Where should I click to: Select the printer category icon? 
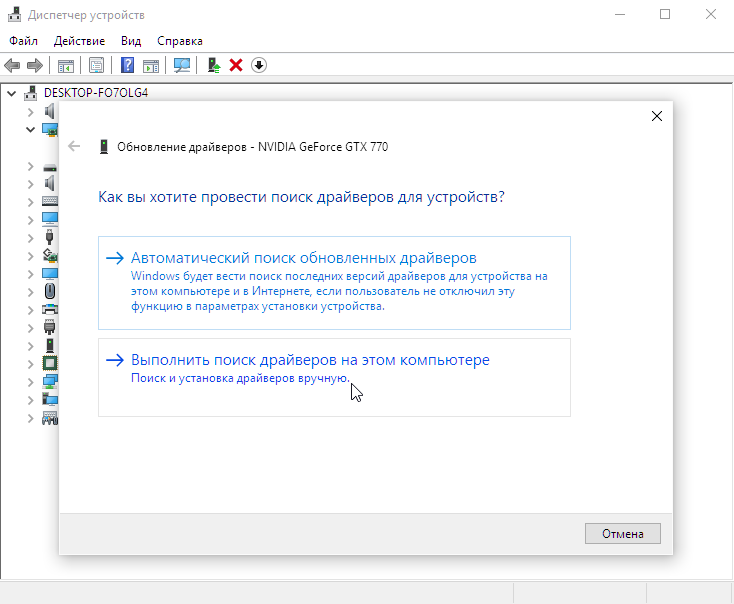point(50,309)
